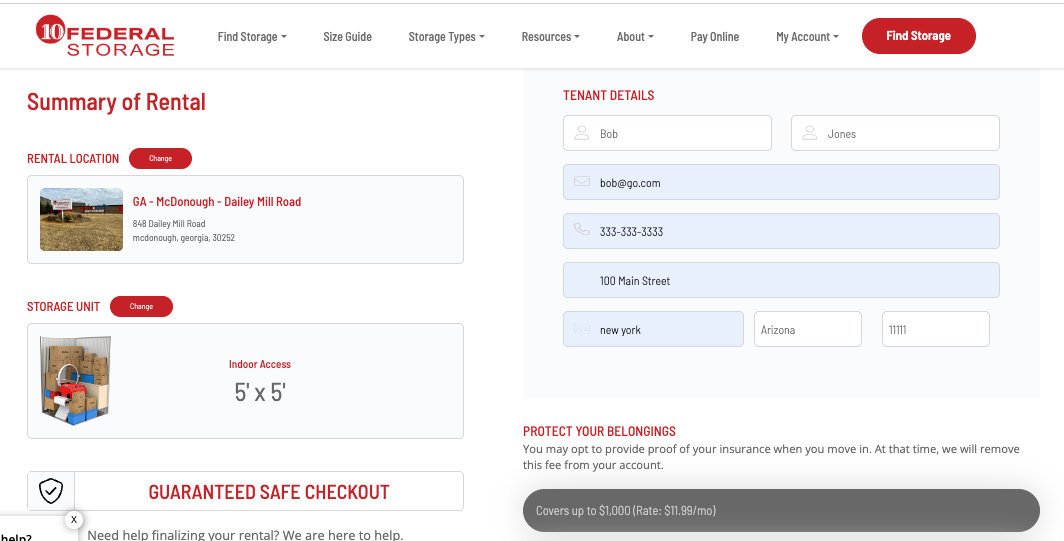This screenshot has height=541, width=1064.
Task: Open the insurance coverage rate dropdown
Action: [x=781, y=510]
